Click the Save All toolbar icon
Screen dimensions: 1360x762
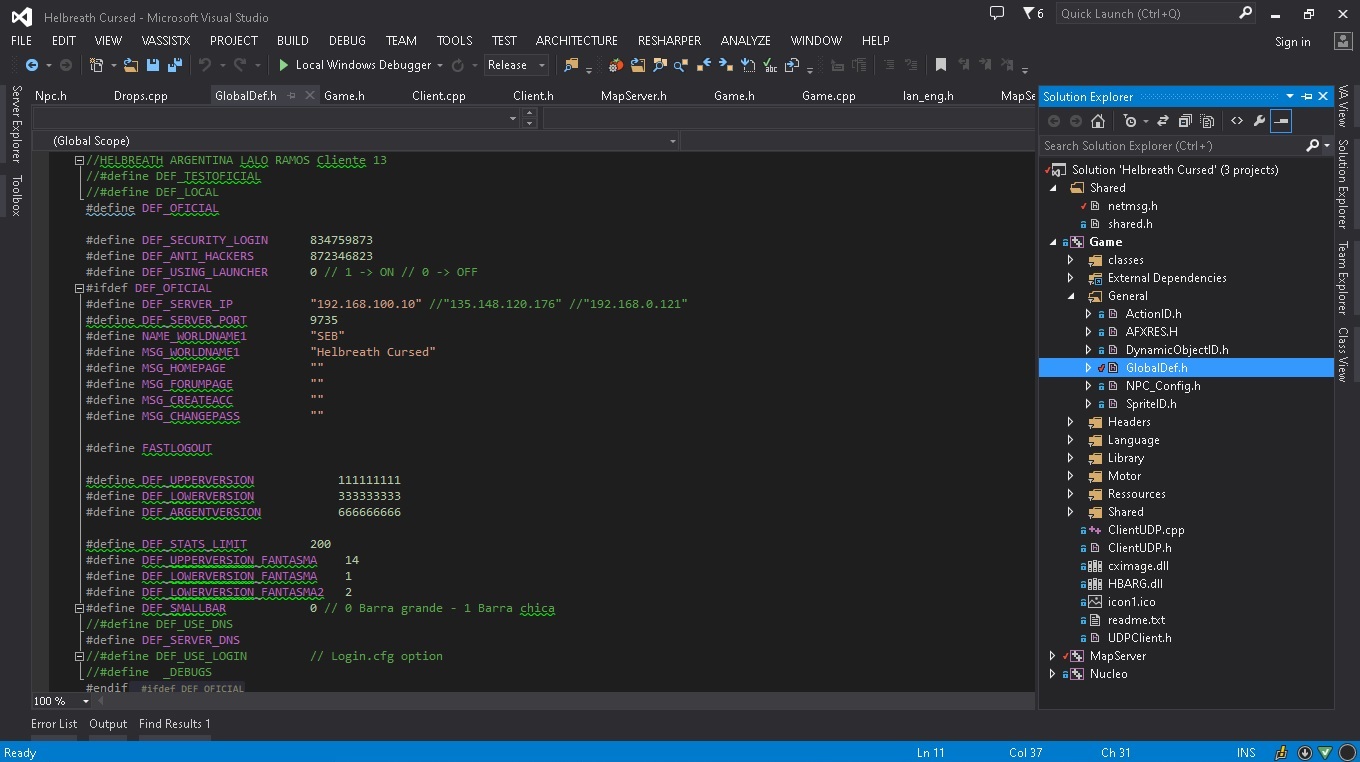pos(175,65)
